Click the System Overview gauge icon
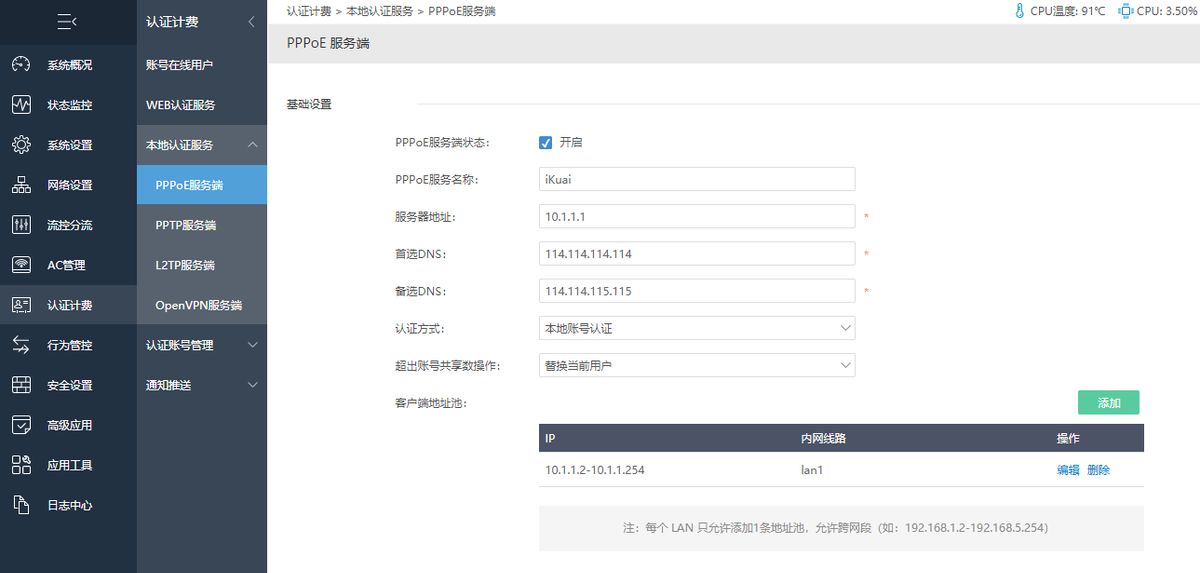This screenshot has height=573, width=1200. 21,65
